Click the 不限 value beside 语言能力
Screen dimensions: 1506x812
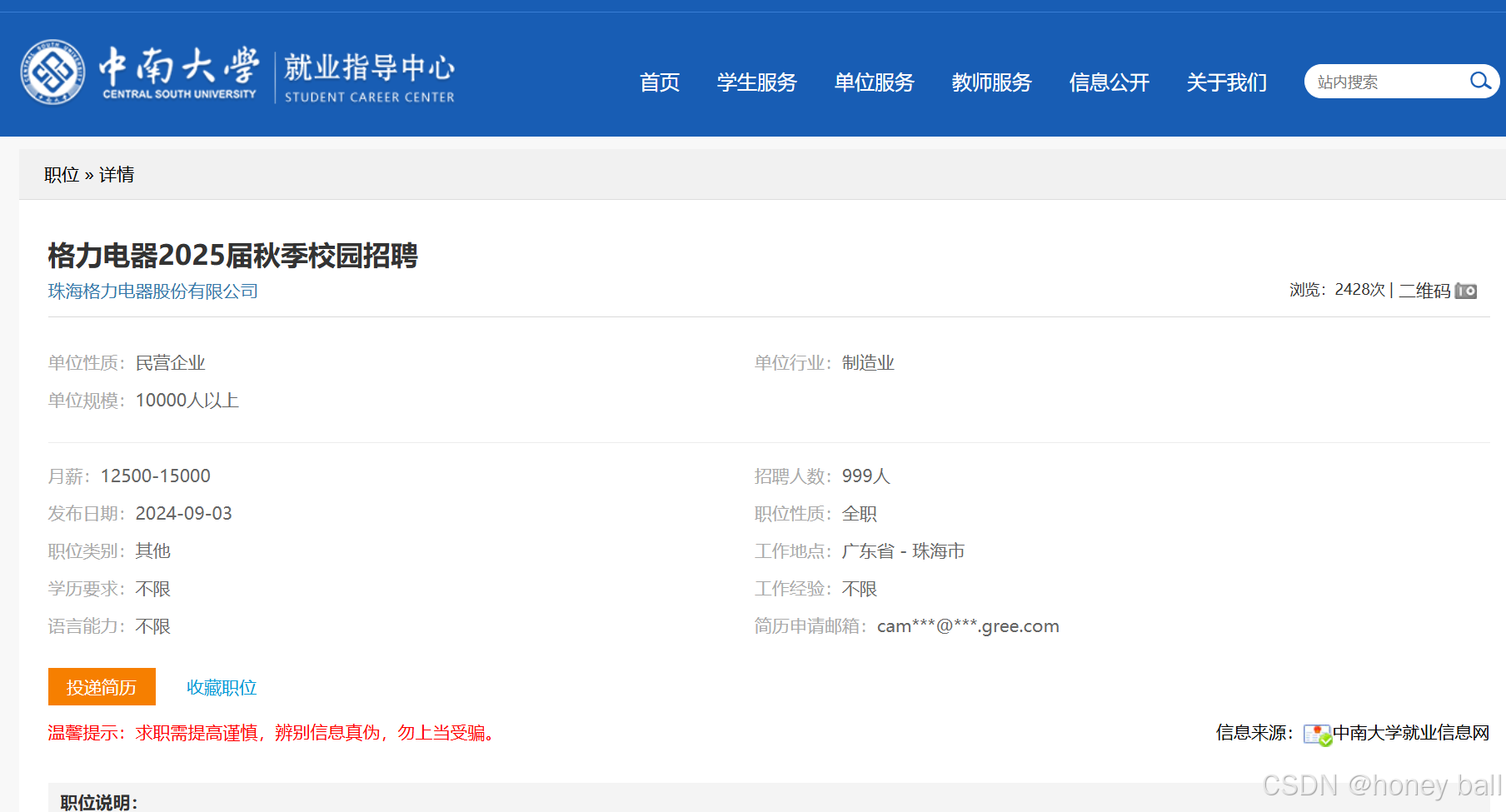click(153, 627)
